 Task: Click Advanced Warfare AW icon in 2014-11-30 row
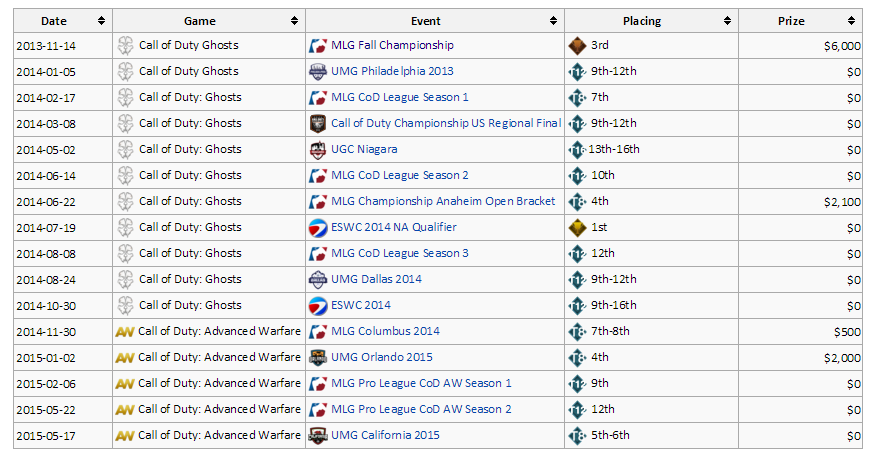click(x=125, y=332)
